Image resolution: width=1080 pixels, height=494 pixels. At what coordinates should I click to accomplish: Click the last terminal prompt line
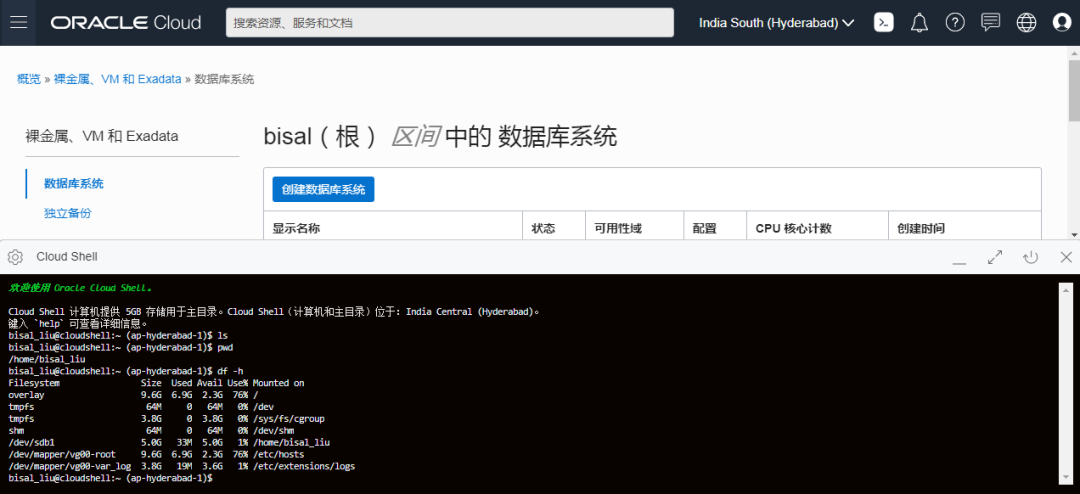(x=112, y=478)
